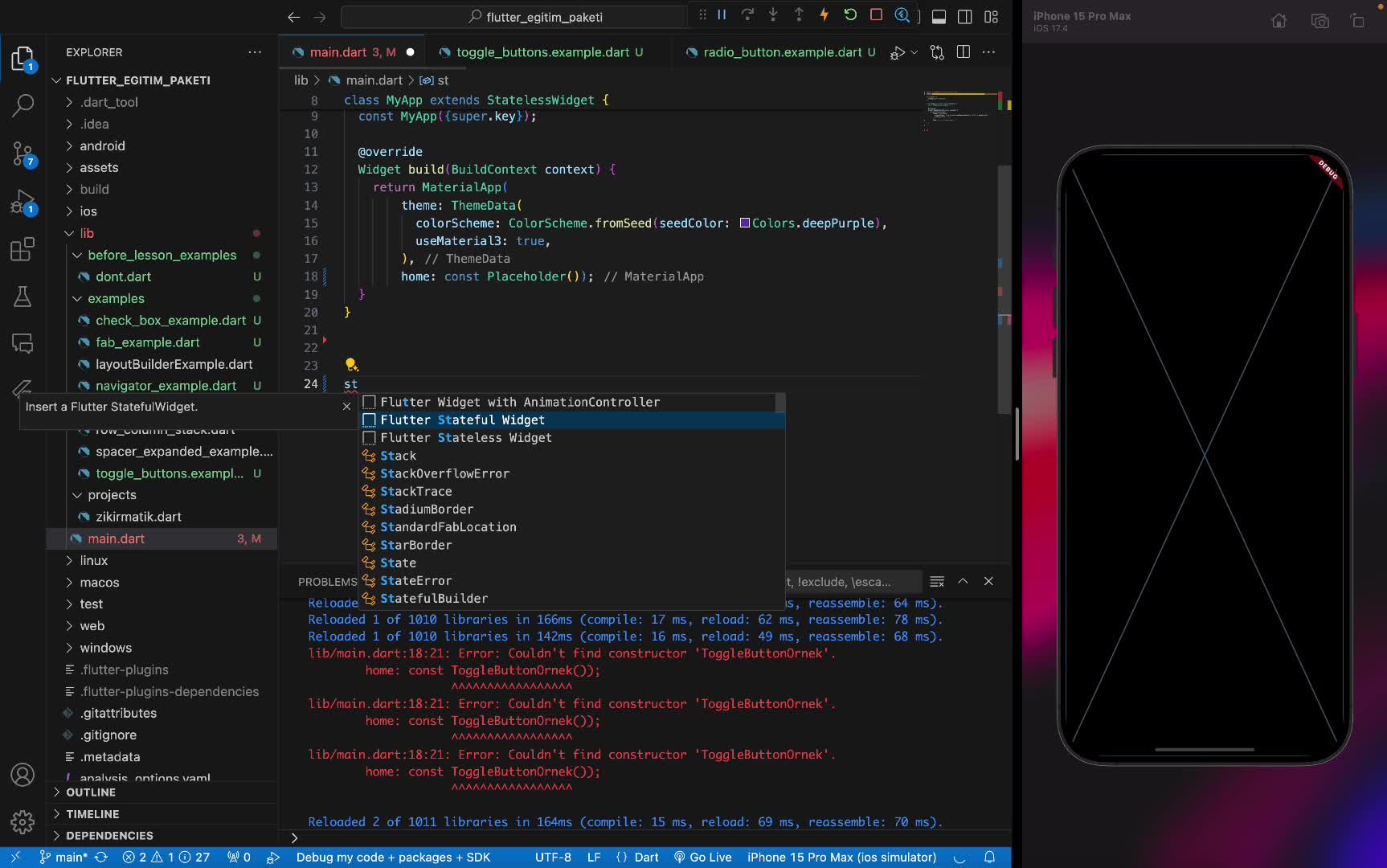Screen dimensions: 1387x868
Task: Close the bottom panel
Action: point(988,581)
